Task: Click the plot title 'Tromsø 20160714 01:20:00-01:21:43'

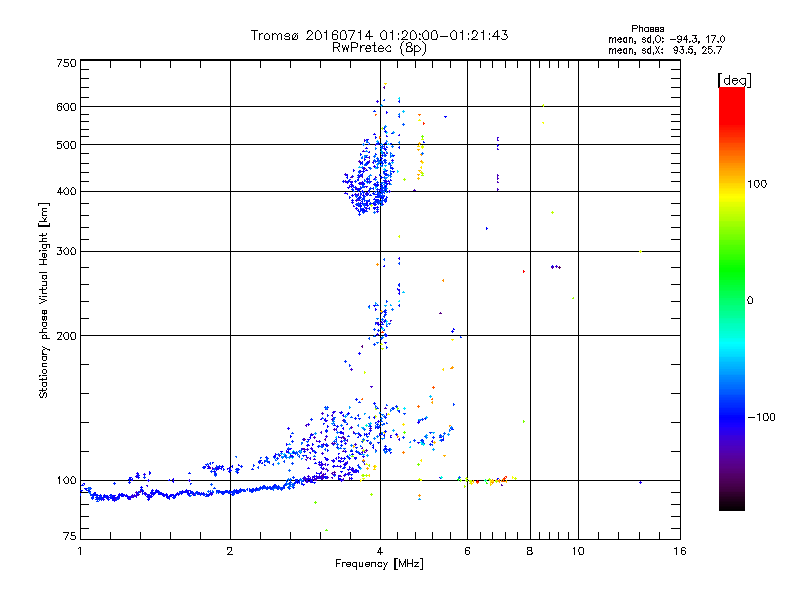Action: [x=379, y=35]
